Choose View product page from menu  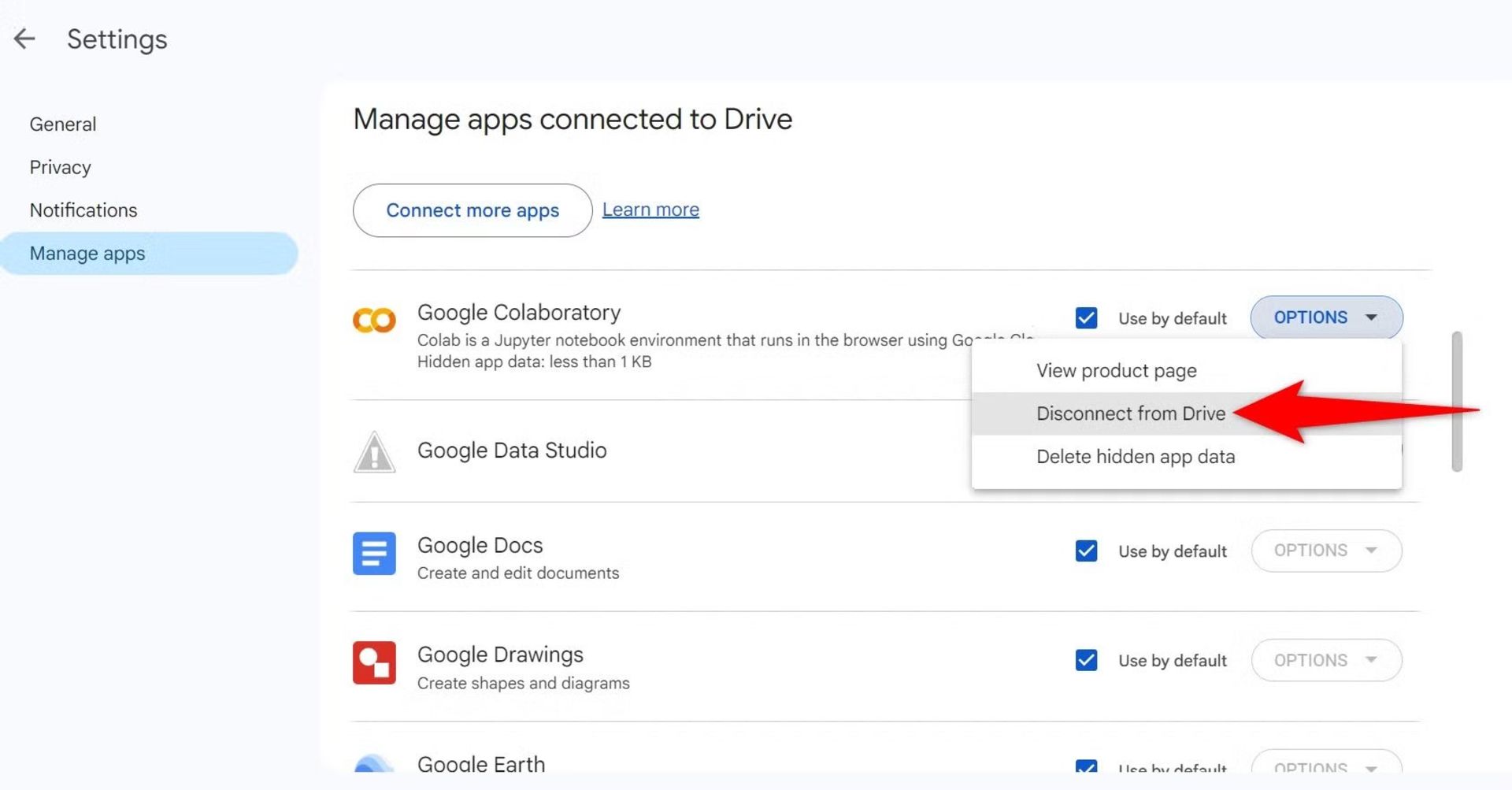point(1116,371)
